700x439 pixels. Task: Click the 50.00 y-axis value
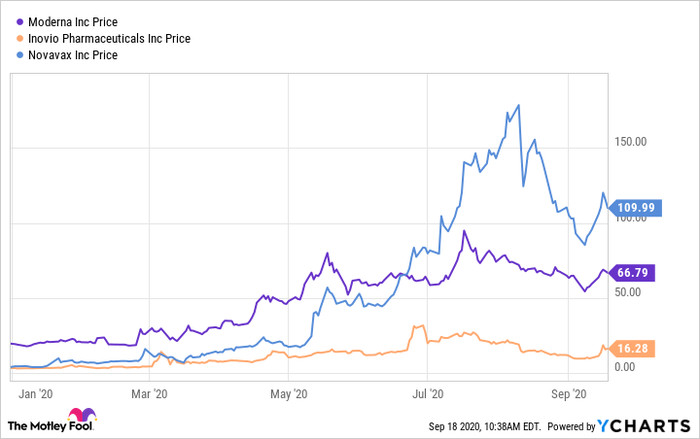pyautogui.click(x=630, y=292)
